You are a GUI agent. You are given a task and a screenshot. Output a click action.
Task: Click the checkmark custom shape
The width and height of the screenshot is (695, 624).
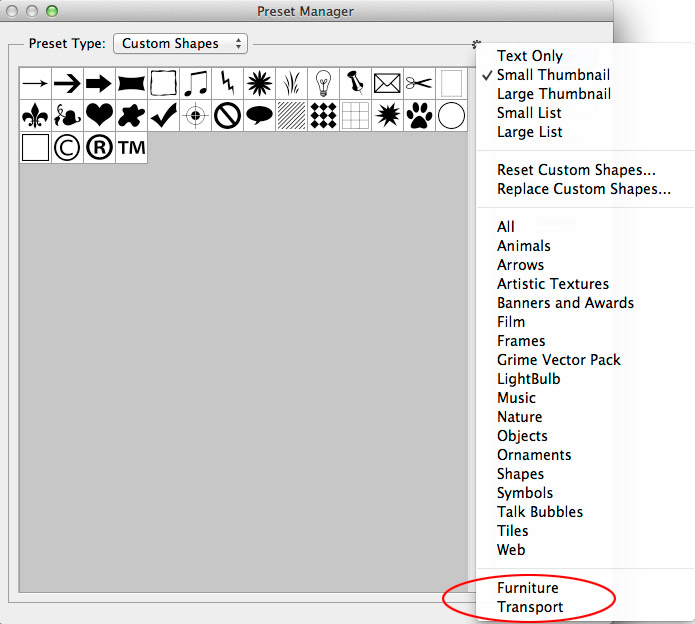pyautogui.click(x=163, y=116)
